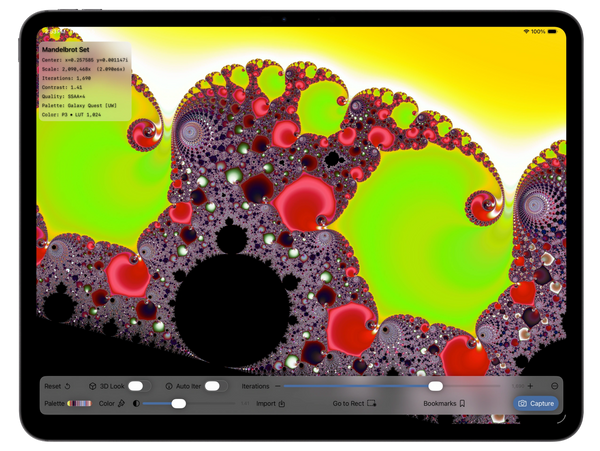Click the Palette: Galaxy Quest info line
Screen dimensions: 600x451
click(x=79, y=106)
